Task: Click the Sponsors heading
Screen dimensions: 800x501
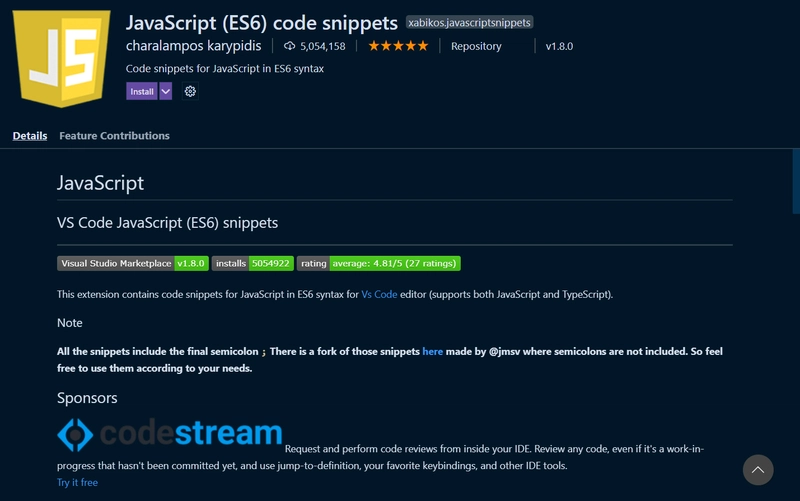Action: coord(87,398)
